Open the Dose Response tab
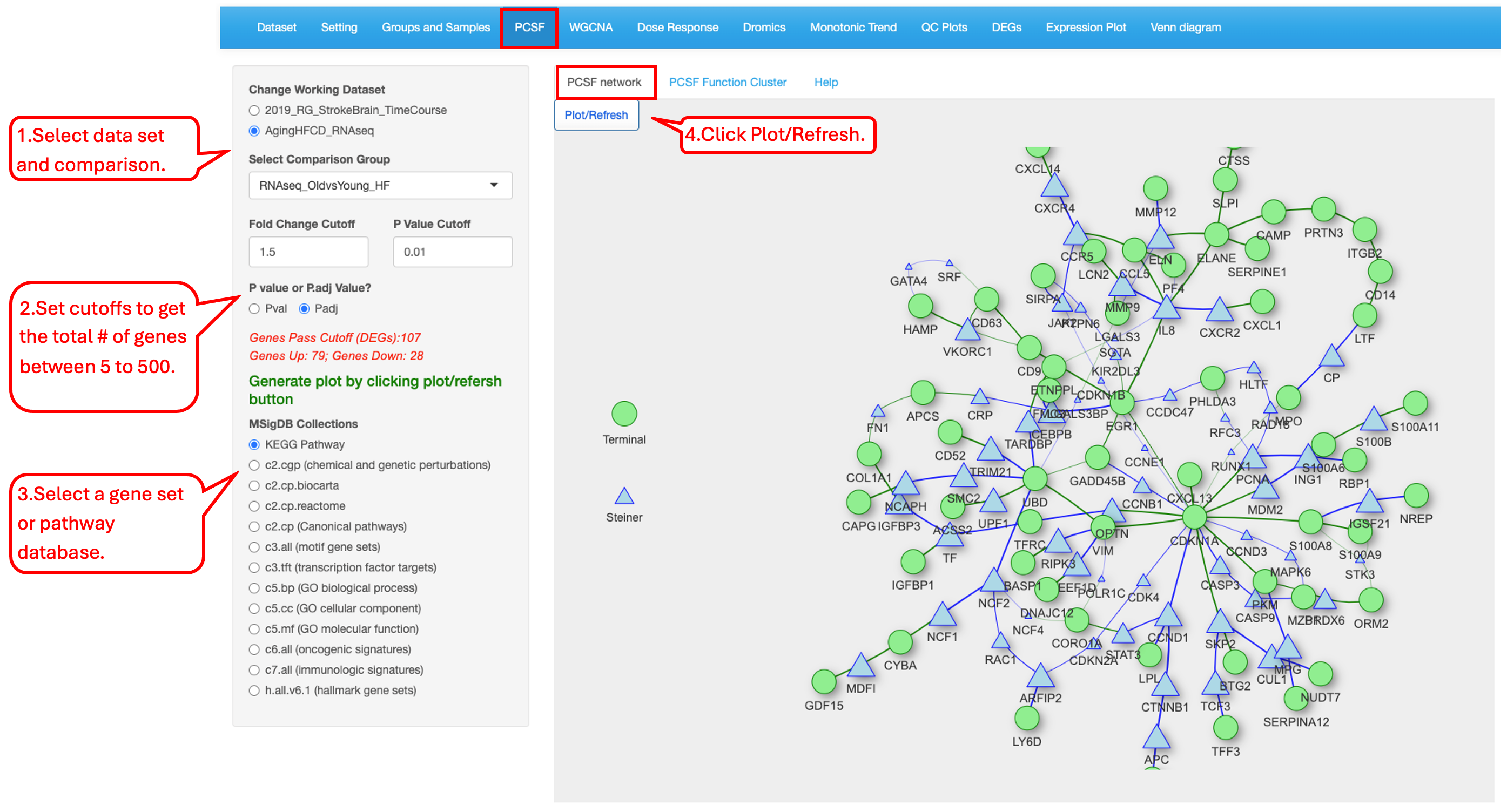 pyautogui.click(x=677, y=28)
